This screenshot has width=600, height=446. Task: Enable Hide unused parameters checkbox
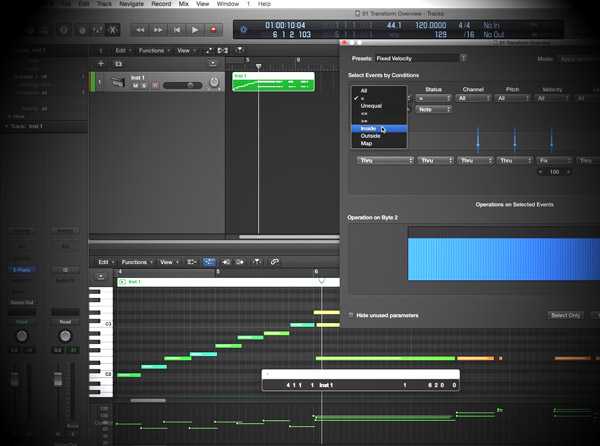351,315
